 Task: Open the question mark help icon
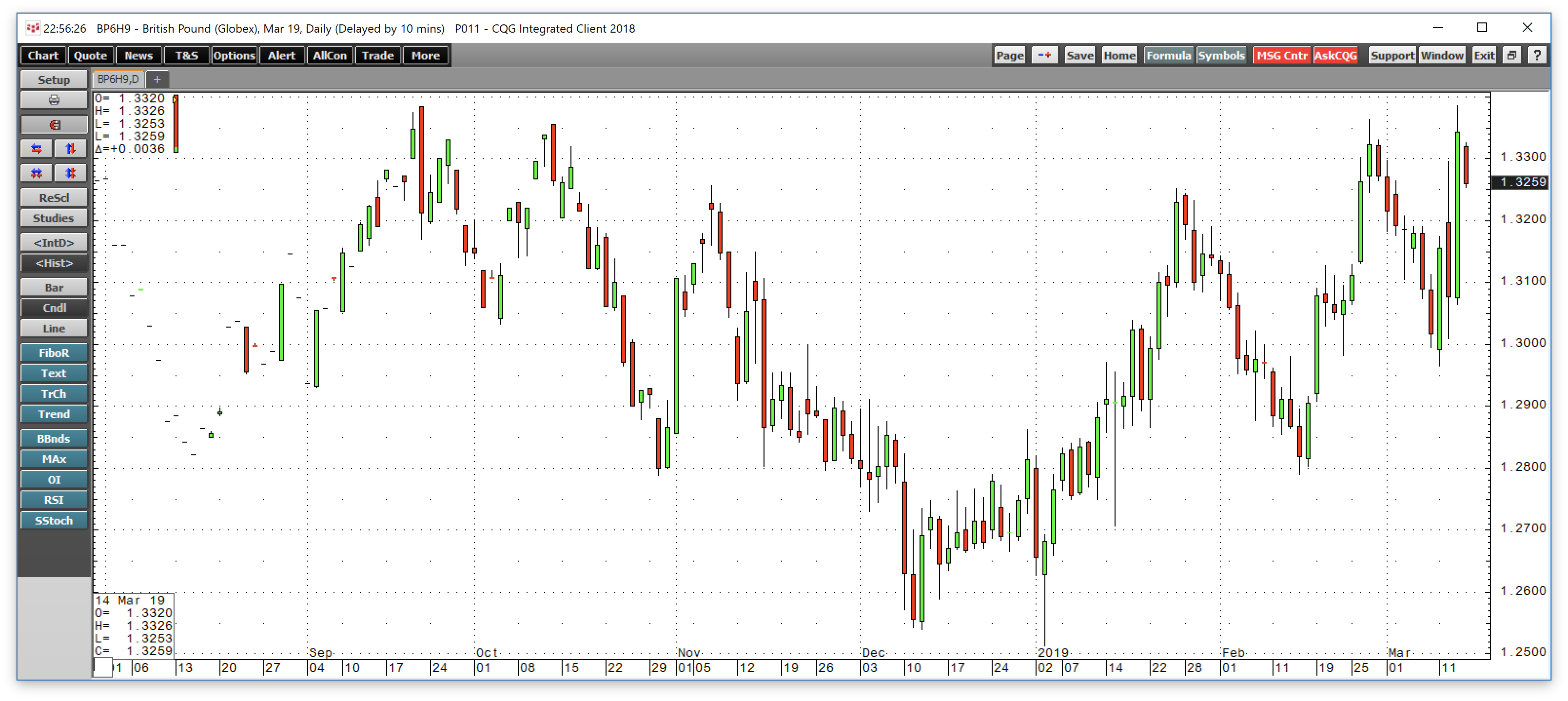point(1536,56)
